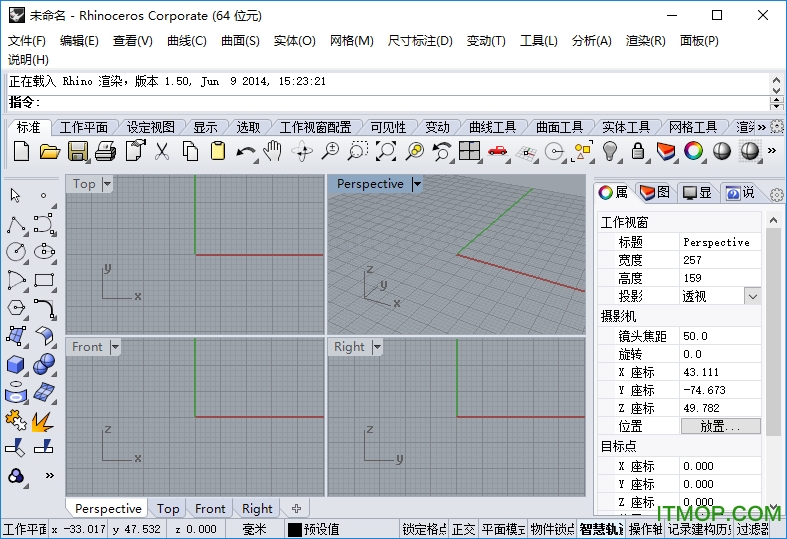The height and width of the screenshot is (539, 787).
Task: Select the Polygon tool in sidebar
Action: click(17, 308)
